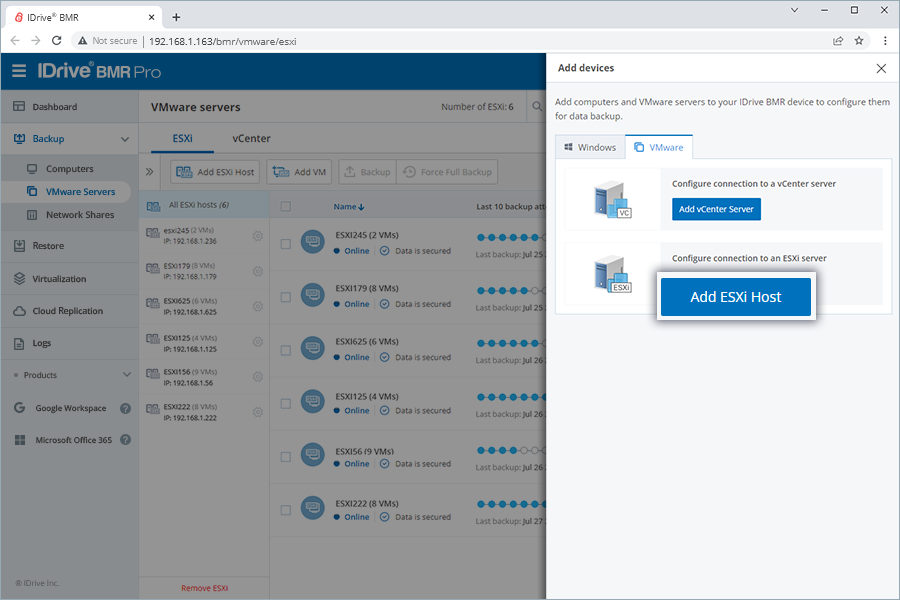Close the Add devices panel

tap(881, 68)
